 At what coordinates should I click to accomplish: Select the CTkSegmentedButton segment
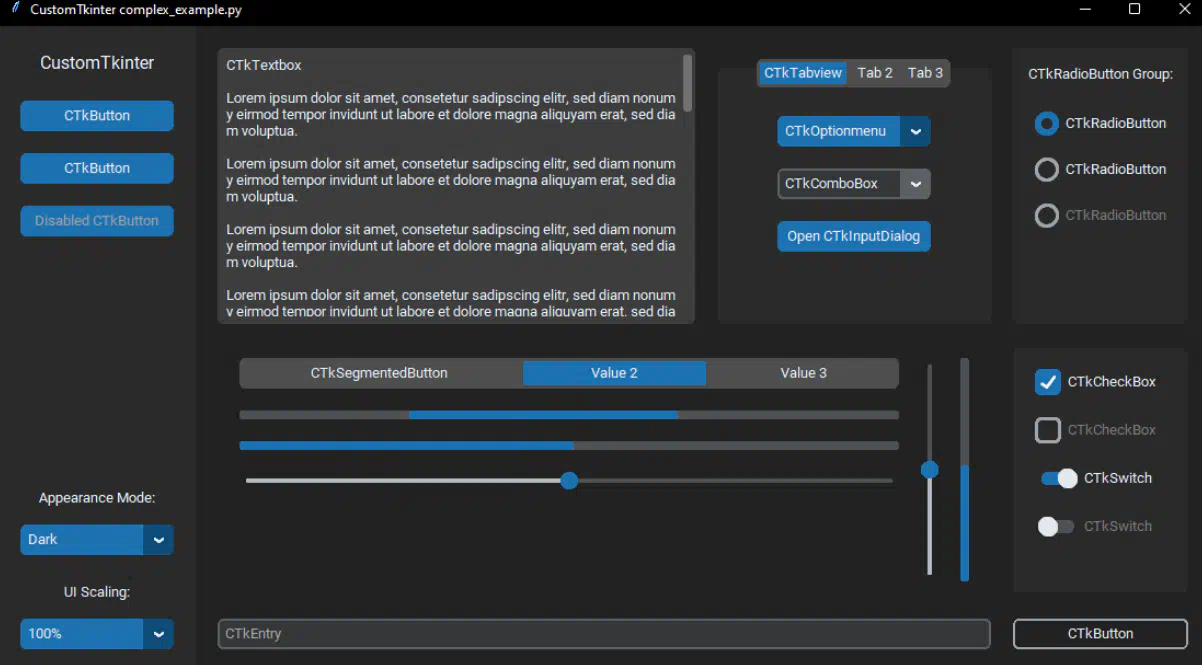point(379,374)
